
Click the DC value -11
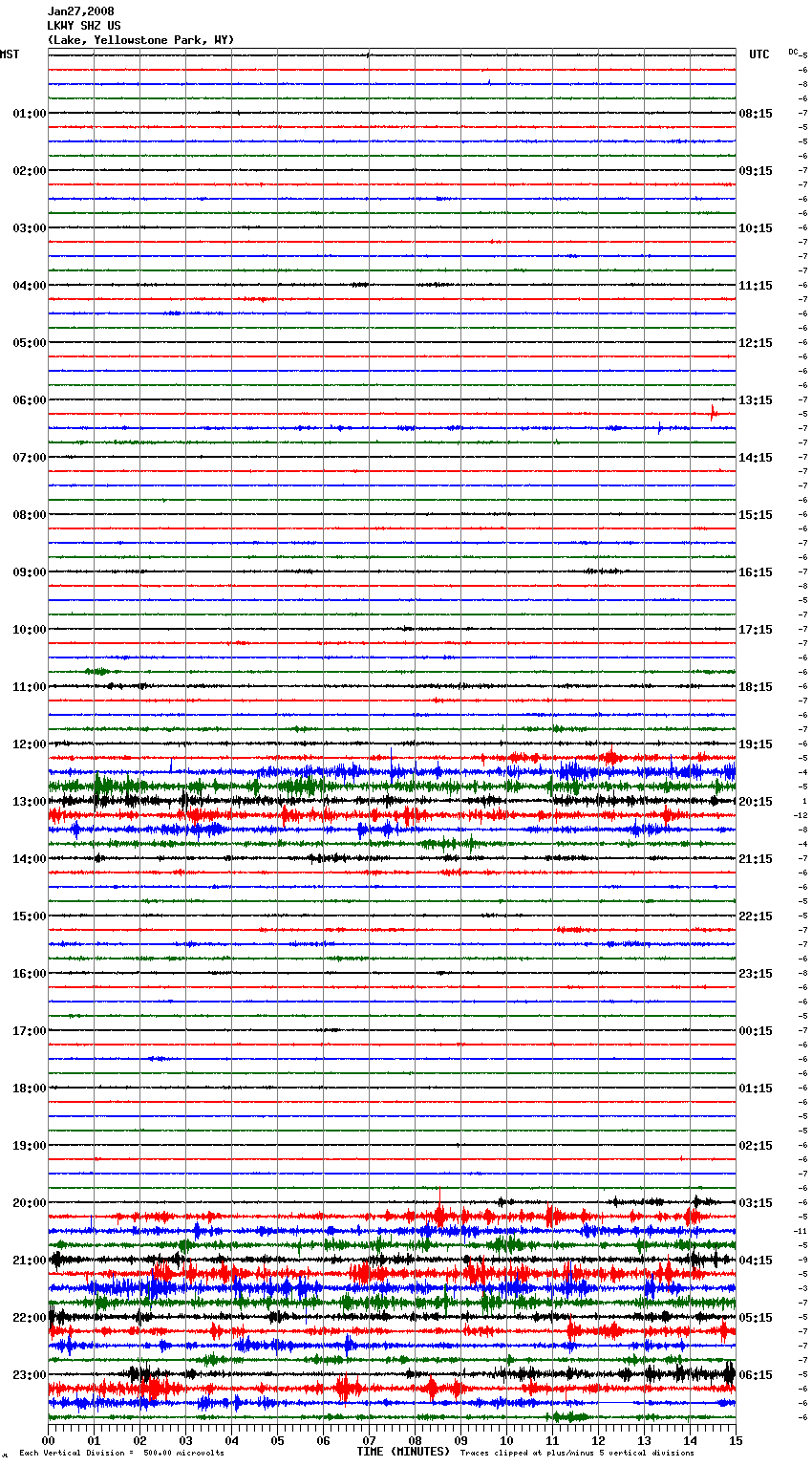(801, 1232)
